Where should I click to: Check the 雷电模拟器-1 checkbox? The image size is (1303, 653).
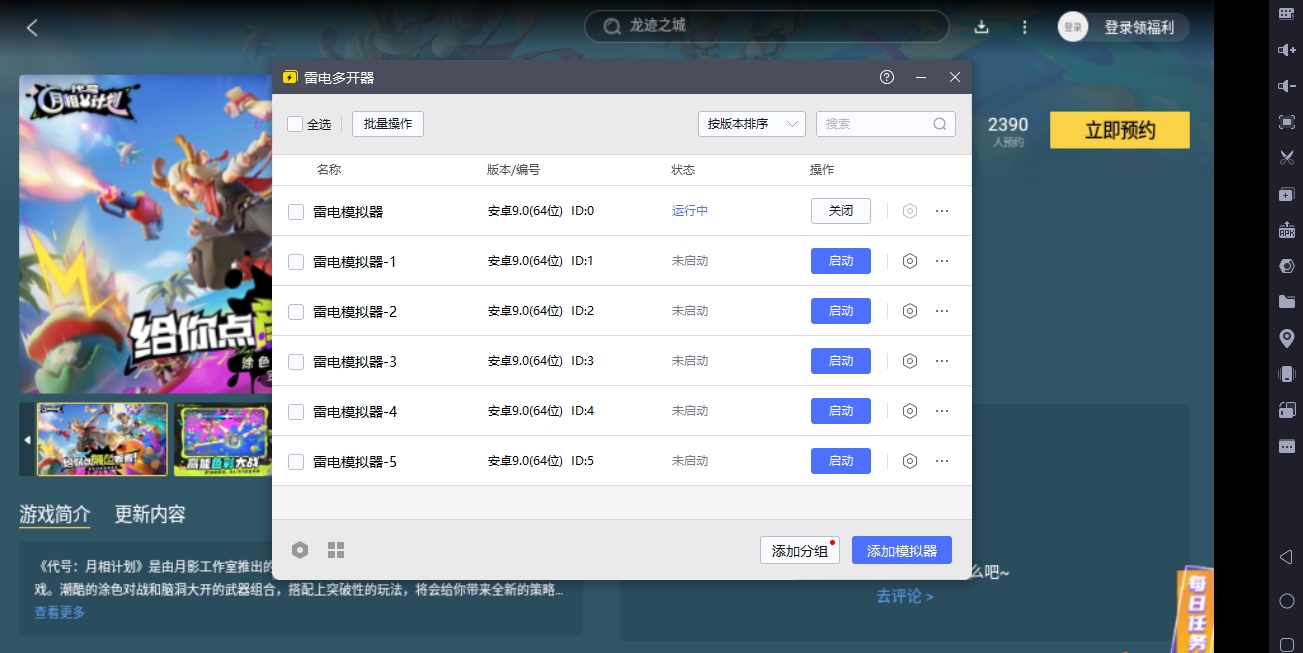[296, 262]
